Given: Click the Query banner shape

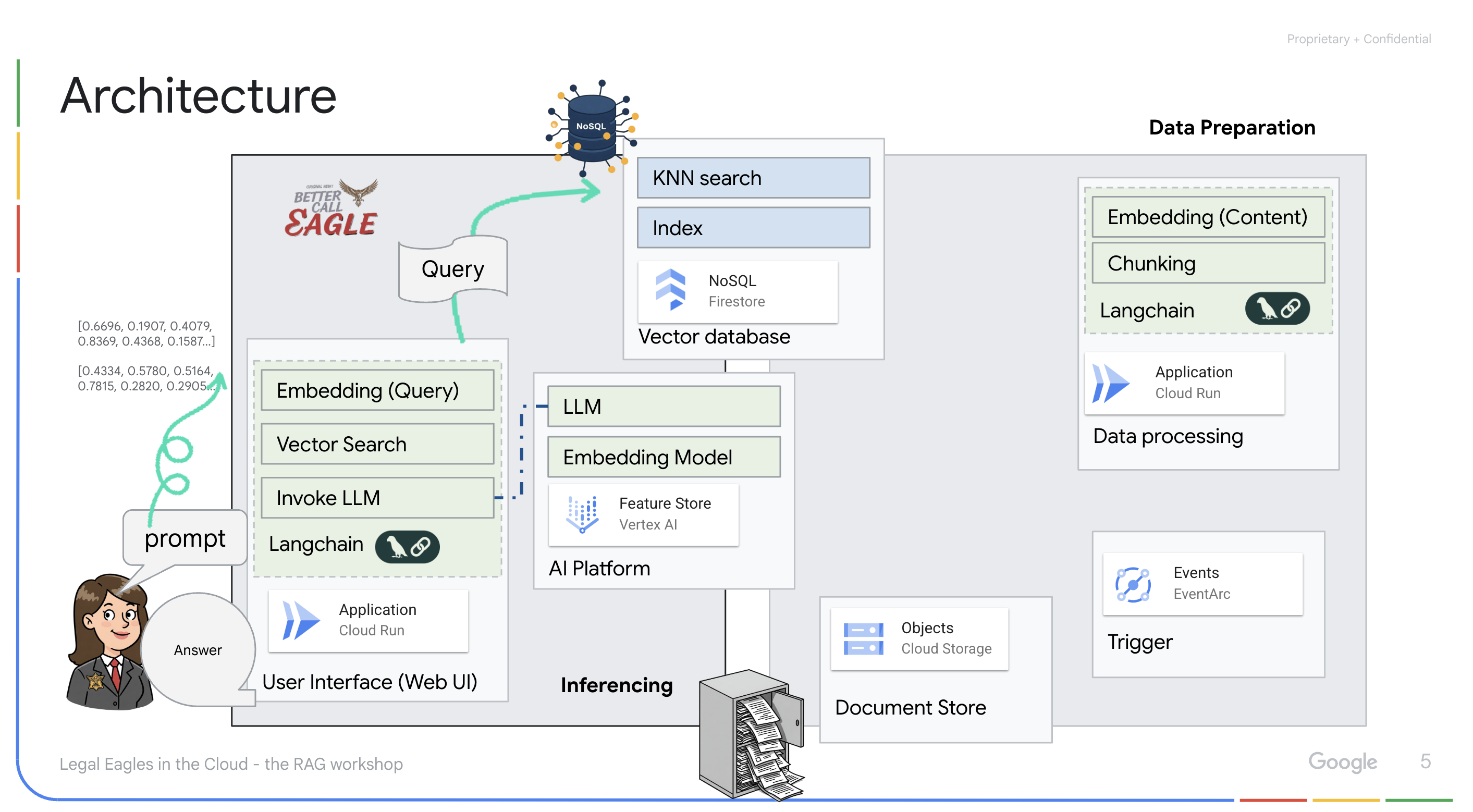Looking at the screenshot, I should 452,268.
